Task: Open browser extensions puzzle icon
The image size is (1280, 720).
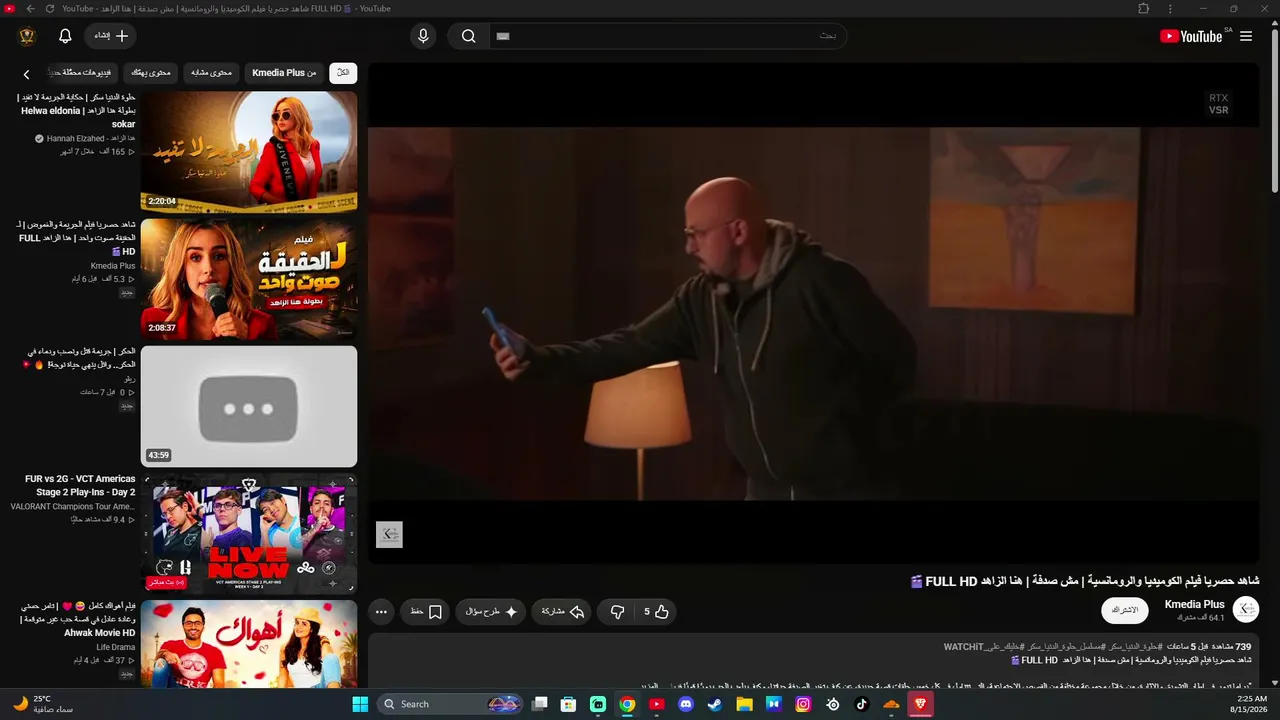Action: coord(1144,8)
